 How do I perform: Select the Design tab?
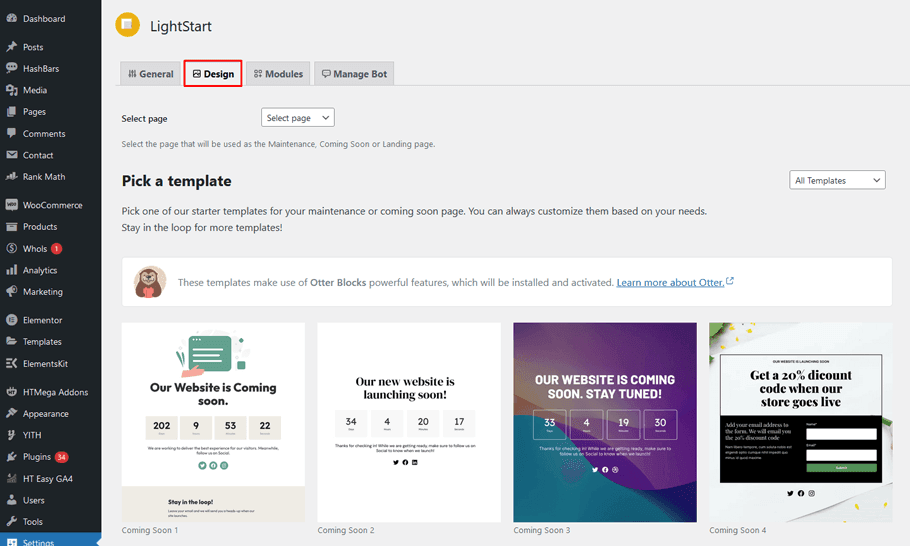tap(213, 74)
